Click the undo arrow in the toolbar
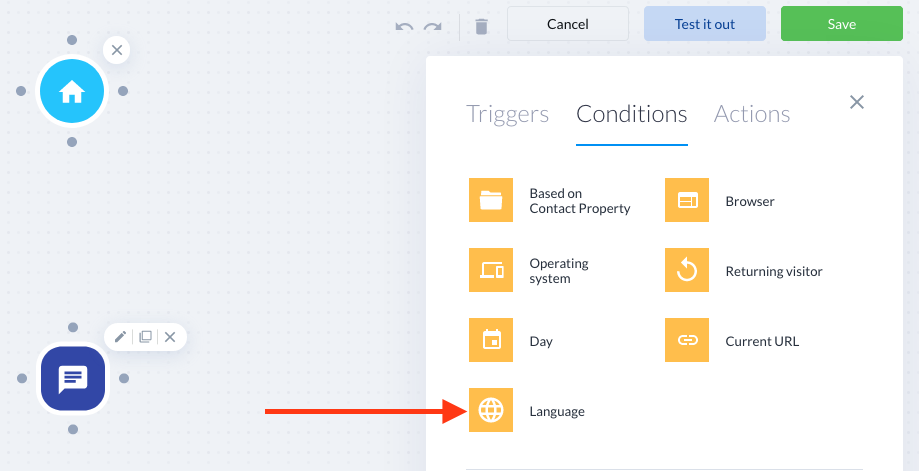The width and height of the screenshot is (919, 471). (404, 26)
